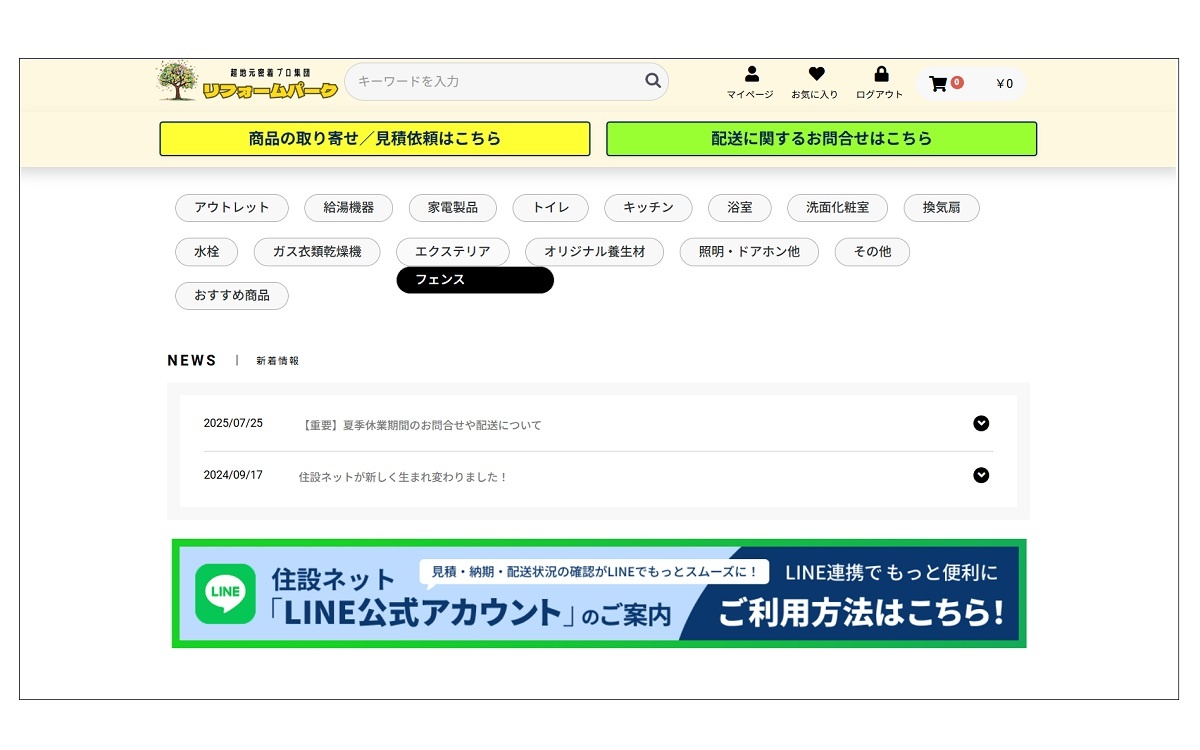This screenshot has height=750, width=1200.
Task: Click the Reform Park tree logo
Action: [178, 82]
